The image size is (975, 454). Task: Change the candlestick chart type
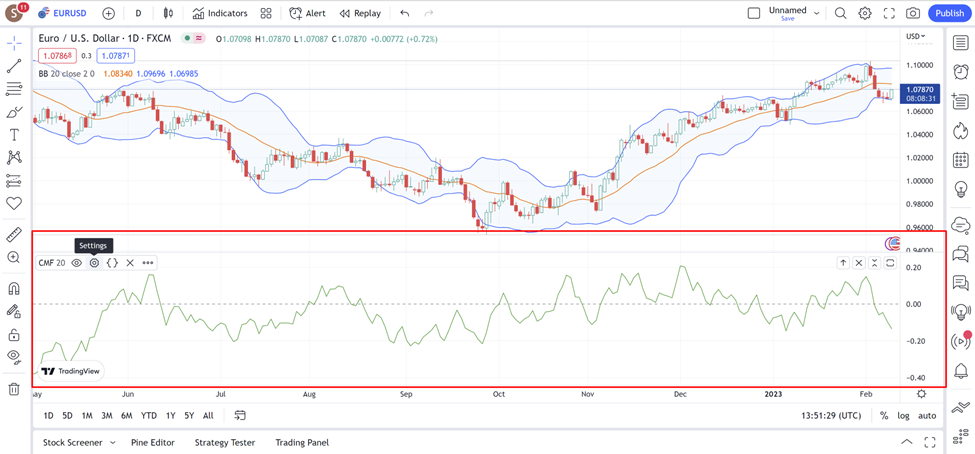[x=167, y=13]
